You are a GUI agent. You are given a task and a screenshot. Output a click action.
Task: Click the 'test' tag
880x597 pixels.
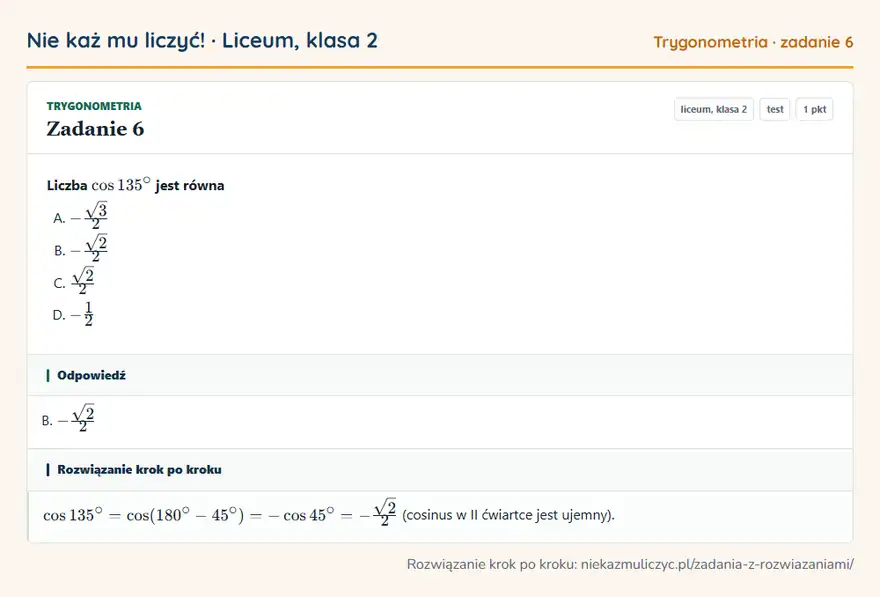click(x=774, y=109)
